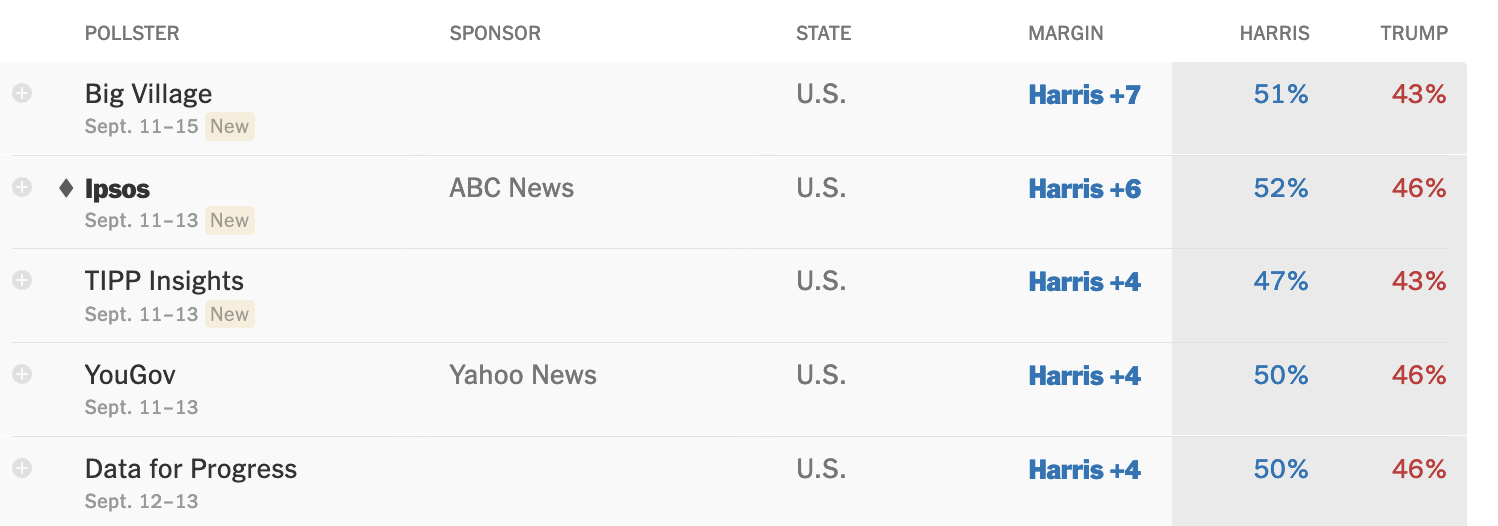Expand the Big Village poll row
Viewport: 1498px width, 526px height.
[x=22, y=93]
